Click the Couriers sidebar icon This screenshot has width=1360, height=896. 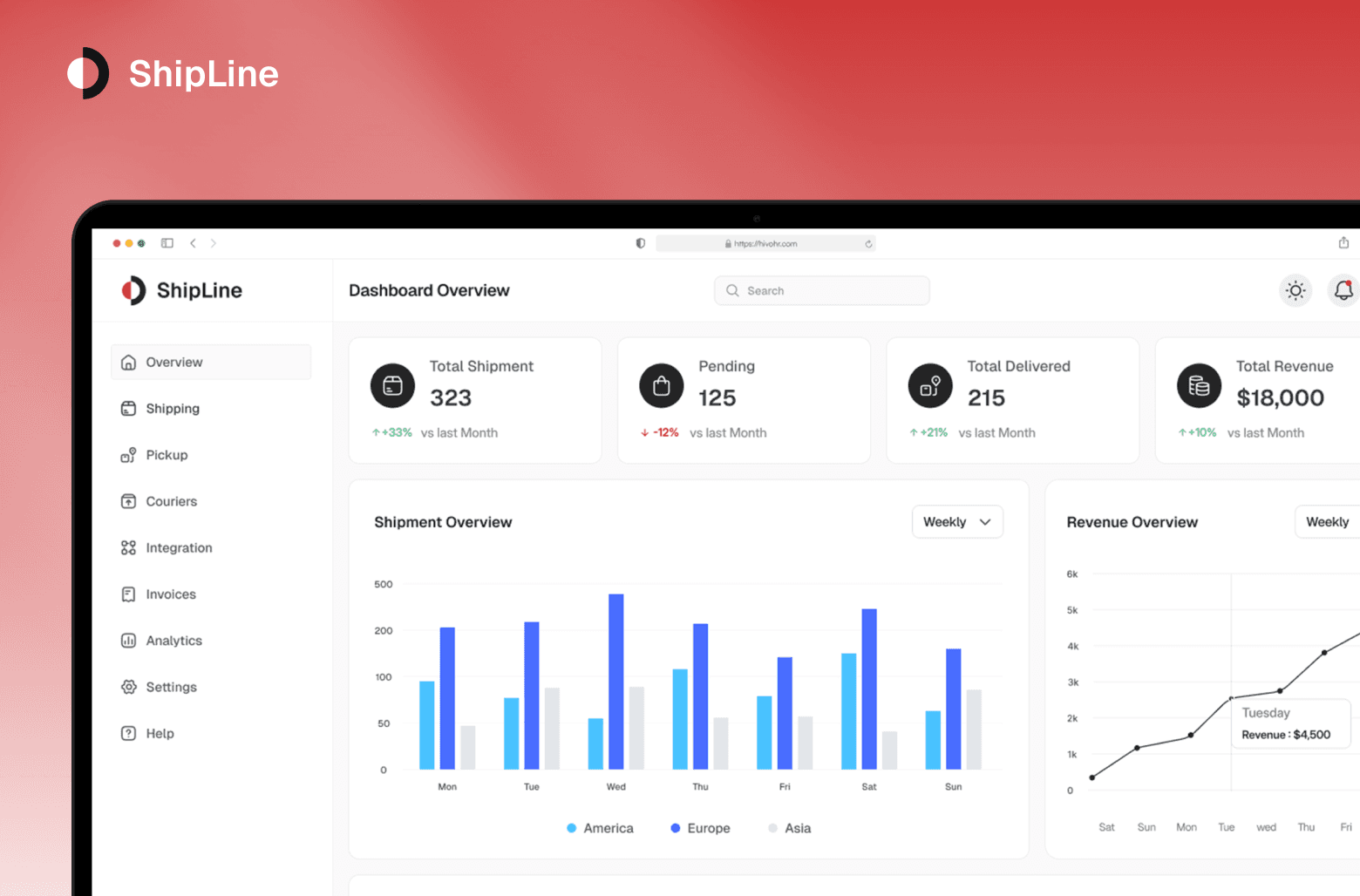click(128, 501)
